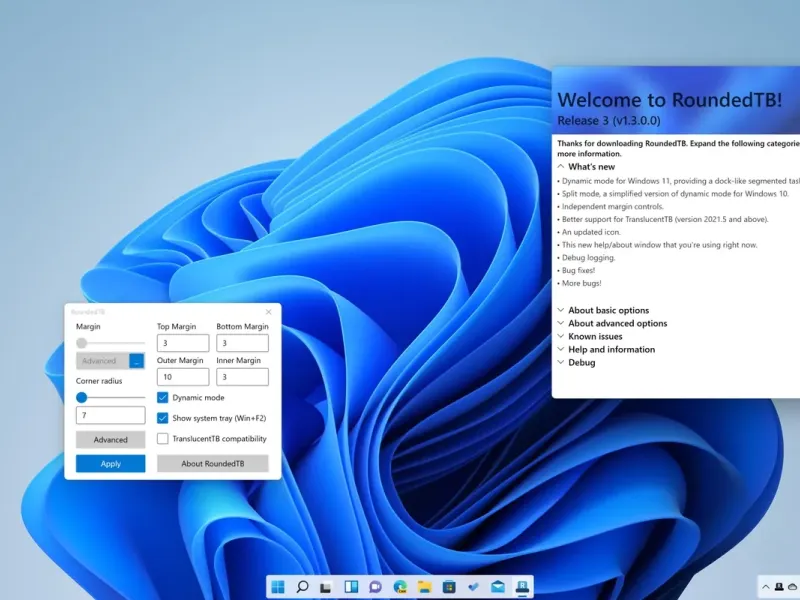This screenshot has width=800, height=600.
Task: Click the Outer Margin input field
Action: click(183, 377)
